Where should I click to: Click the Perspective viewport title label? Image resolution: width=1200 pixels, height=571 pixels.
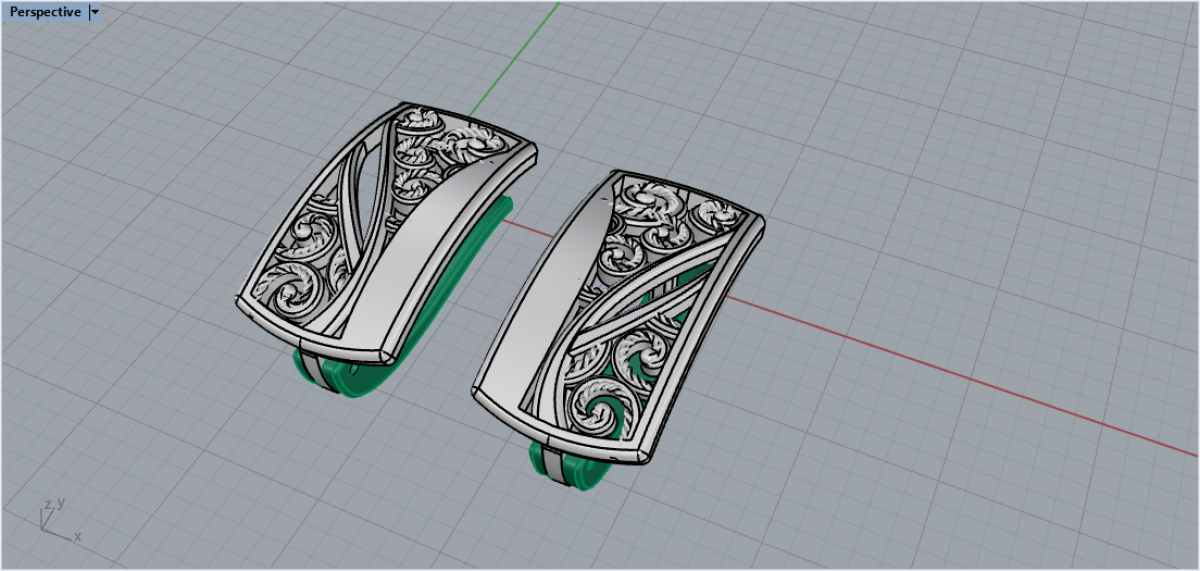[x=45, y=12]
